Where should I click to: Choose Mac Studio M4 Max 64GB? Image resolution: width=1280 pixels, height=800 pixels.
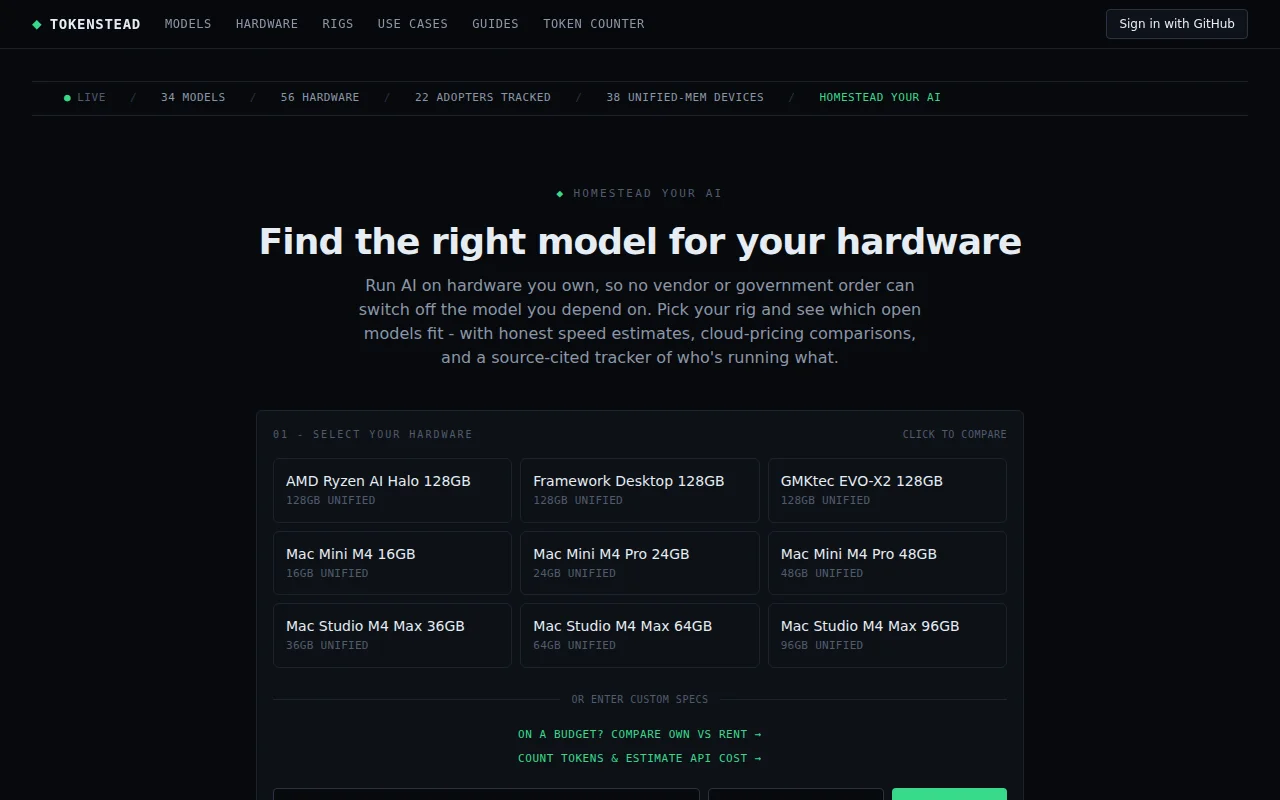[x=640, y=635]
